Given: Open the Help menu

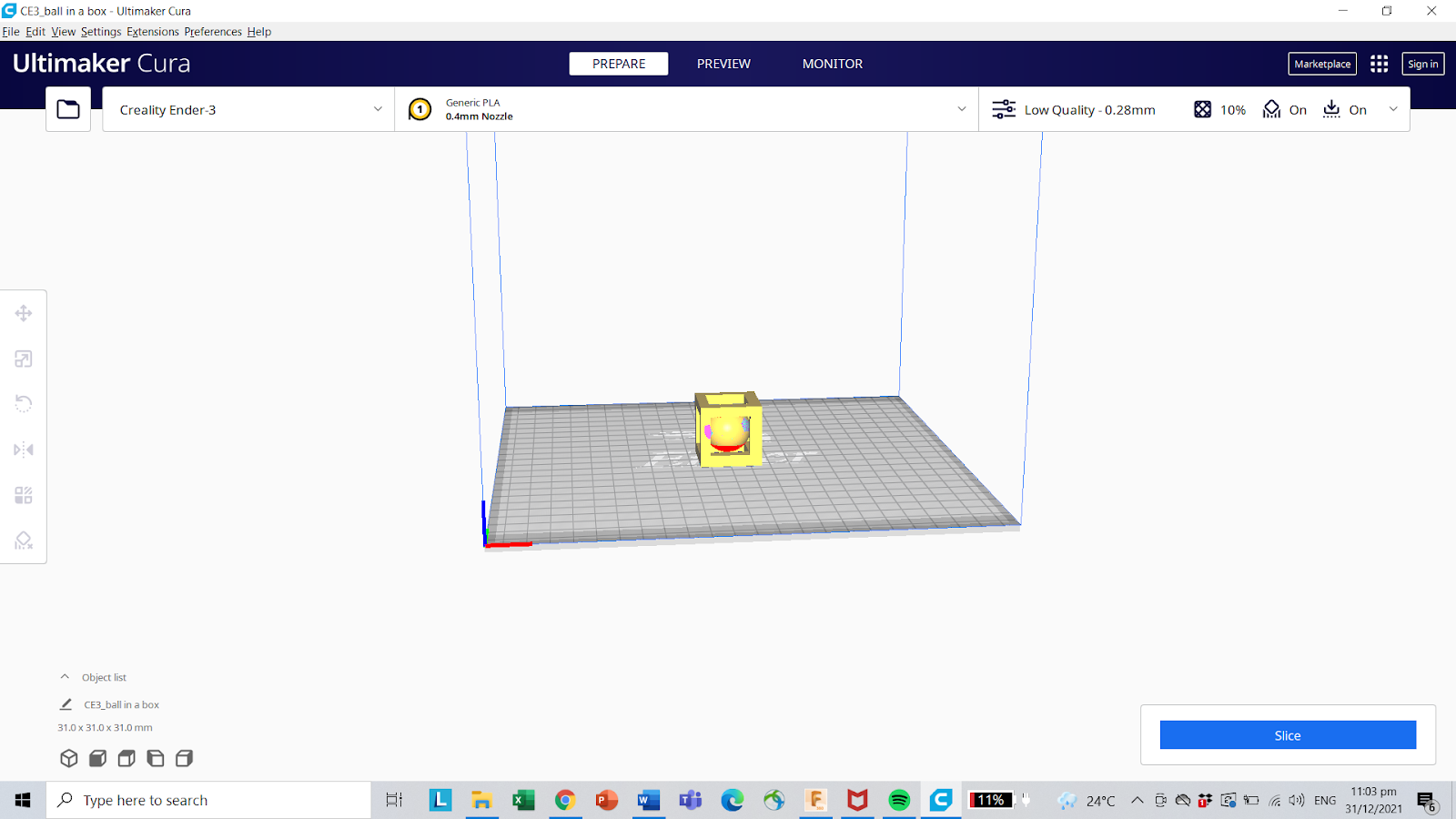Looking at the screenshot, I should (259, 32).
